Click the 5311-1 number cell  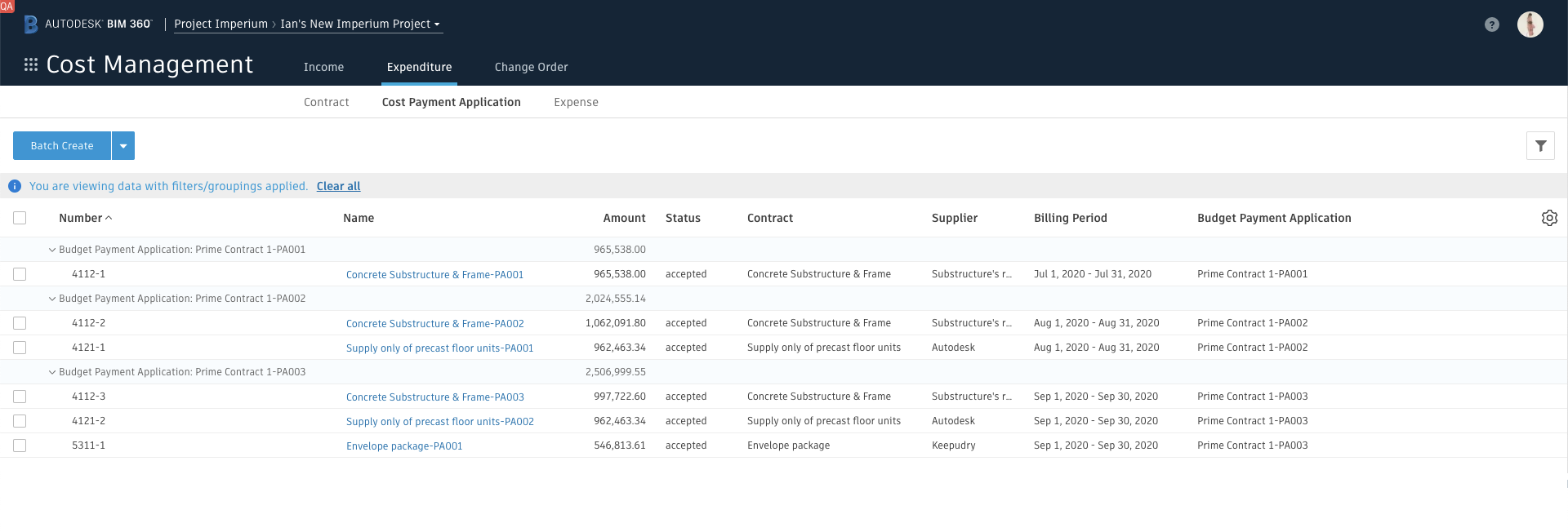tap(88, 446)
